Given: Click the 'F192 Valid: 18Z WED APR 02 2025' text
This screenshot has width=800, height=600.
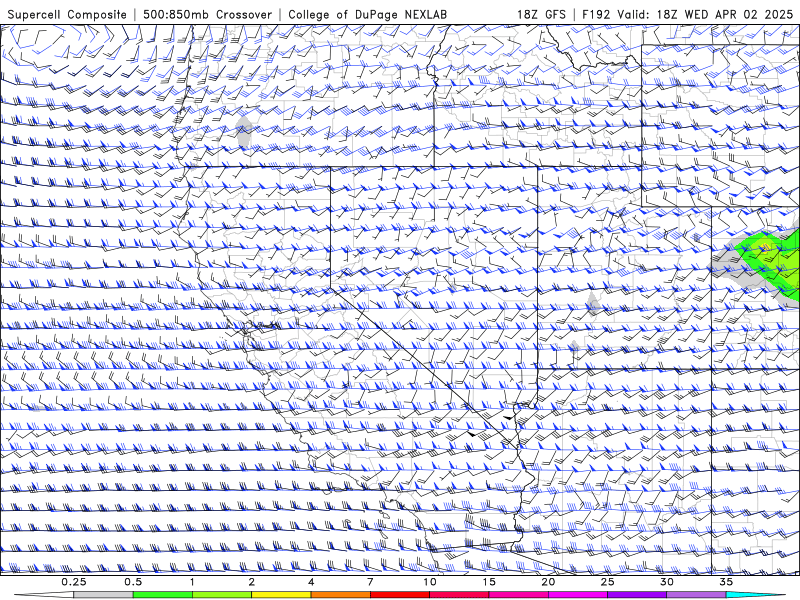Looking at the screenshot, I should pos(687,15).
